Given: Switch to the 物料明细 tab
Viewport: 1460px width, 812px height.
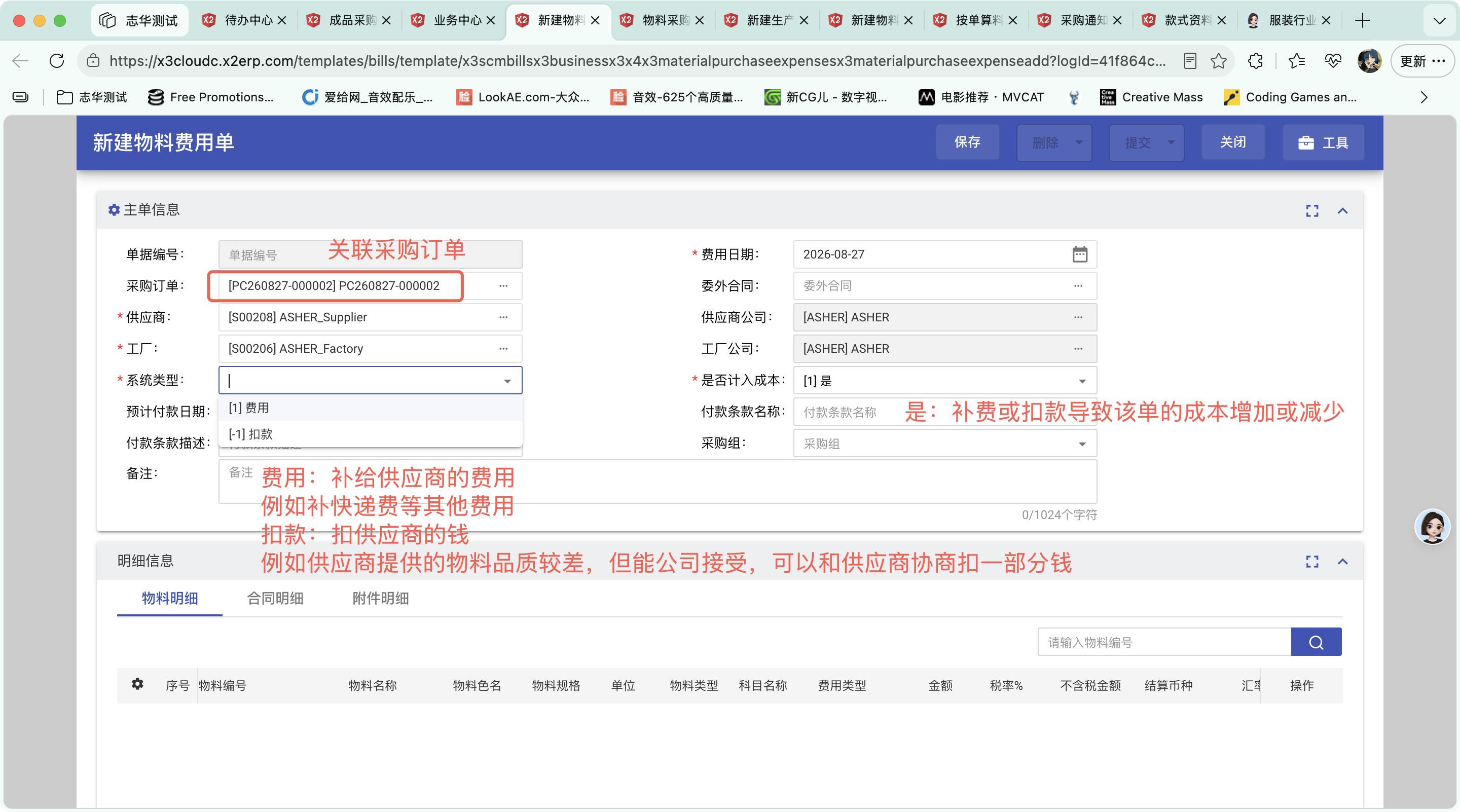Looking at the screenshot, I should click(169, 599).
